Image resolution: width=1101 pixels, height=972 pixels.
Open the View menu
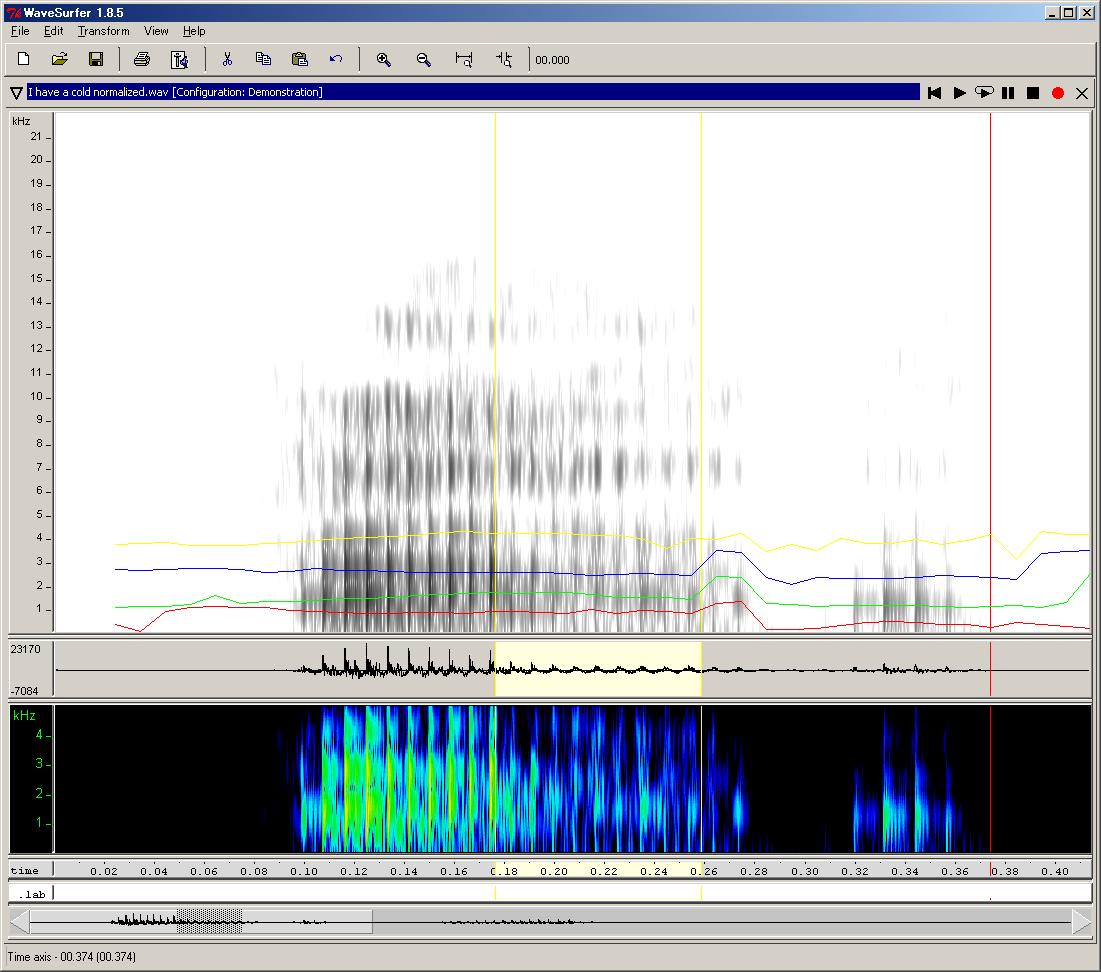(156, 31)
